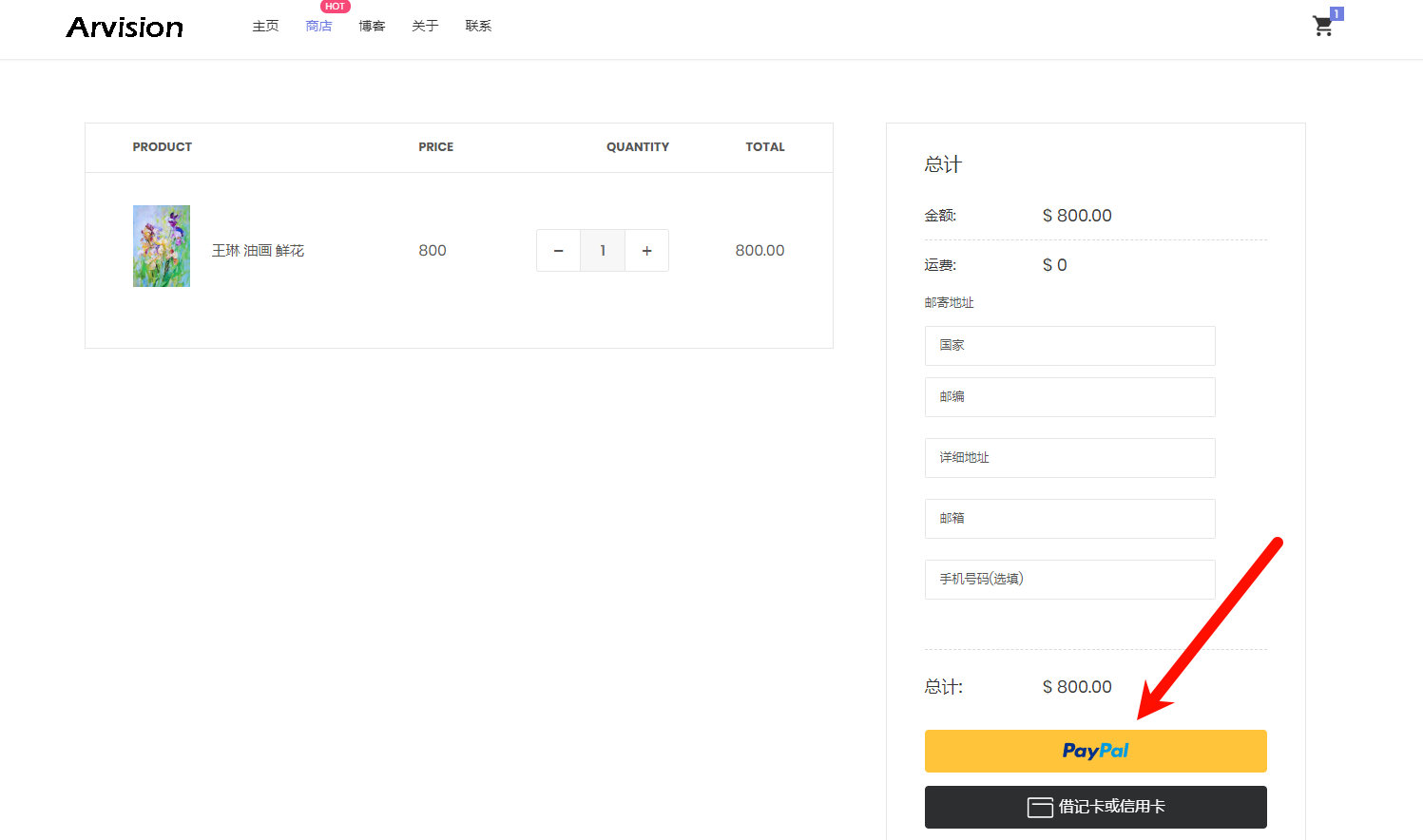This screenshot has width=1423, height=840.
Task: Increase quantity with plus button
Action: click(x=646, y=251)
